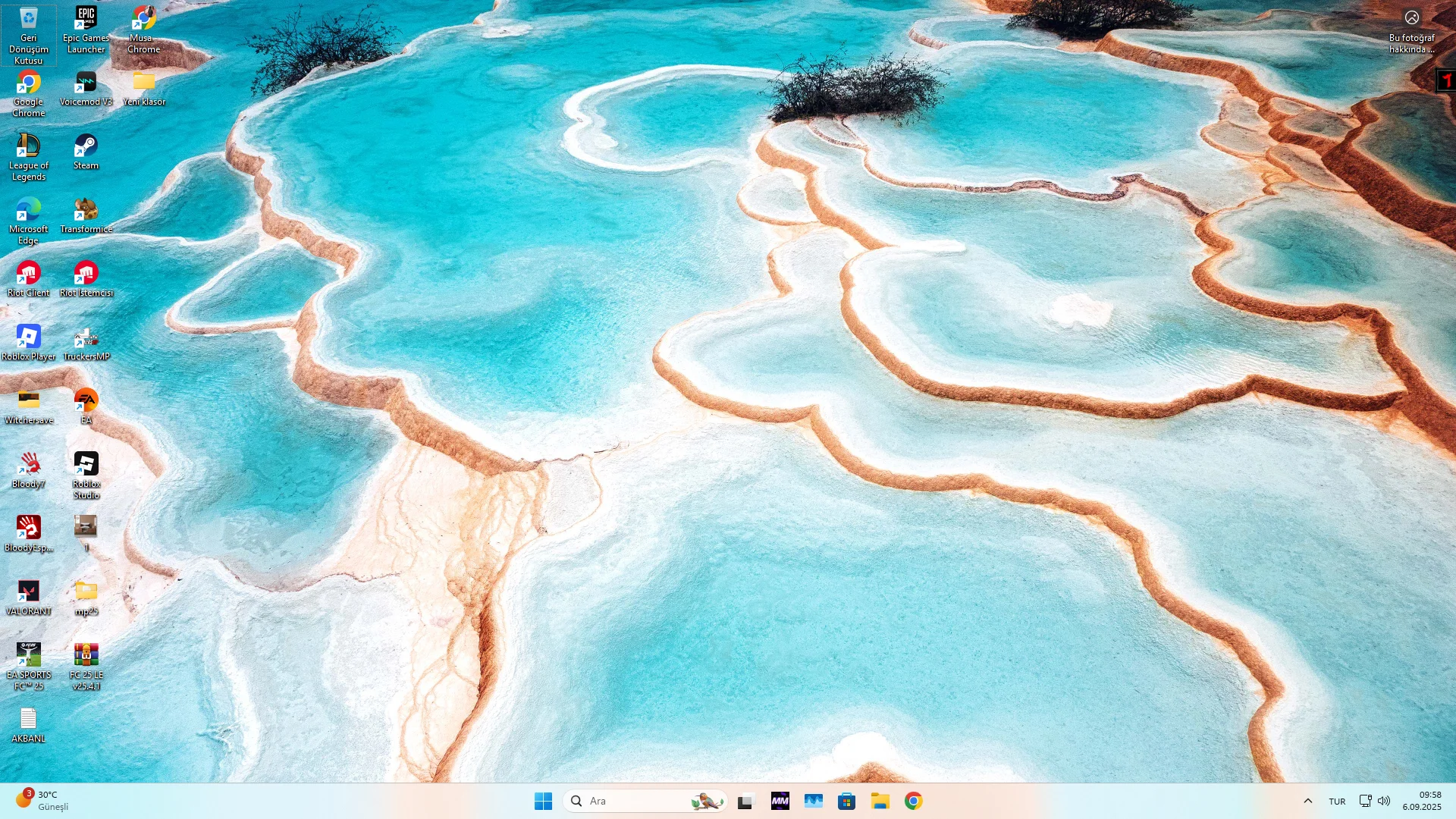Viewport: 1456px width, 819px height.
Task: Click the Epic Games Launcher shortcut
Action: [86, 29]
